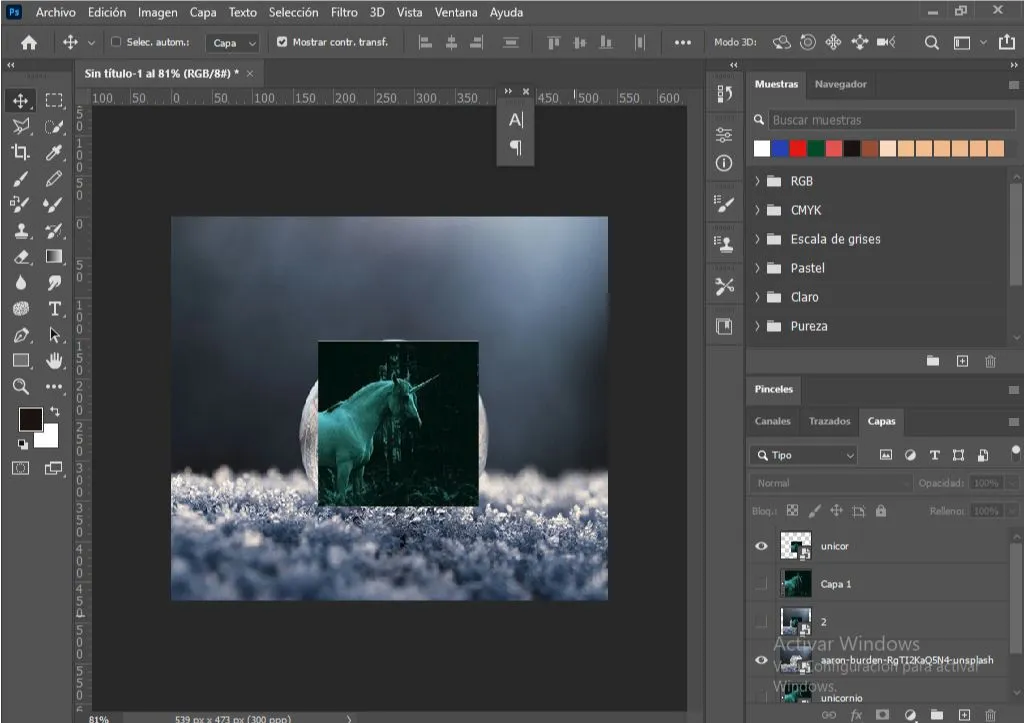Click the Buscar muestras search field
This screenshot has height=723, width=1024.
(891, 120)
